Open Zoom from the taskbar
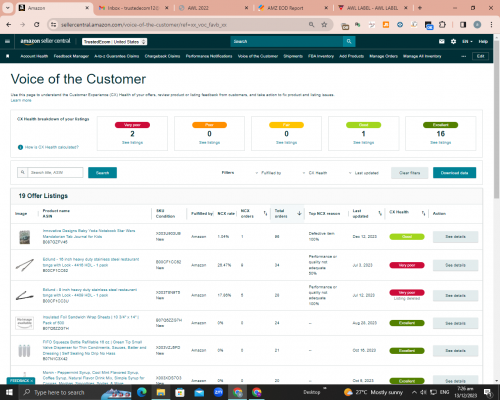This screenshot has height=400, width=500. tap(218, 392)
